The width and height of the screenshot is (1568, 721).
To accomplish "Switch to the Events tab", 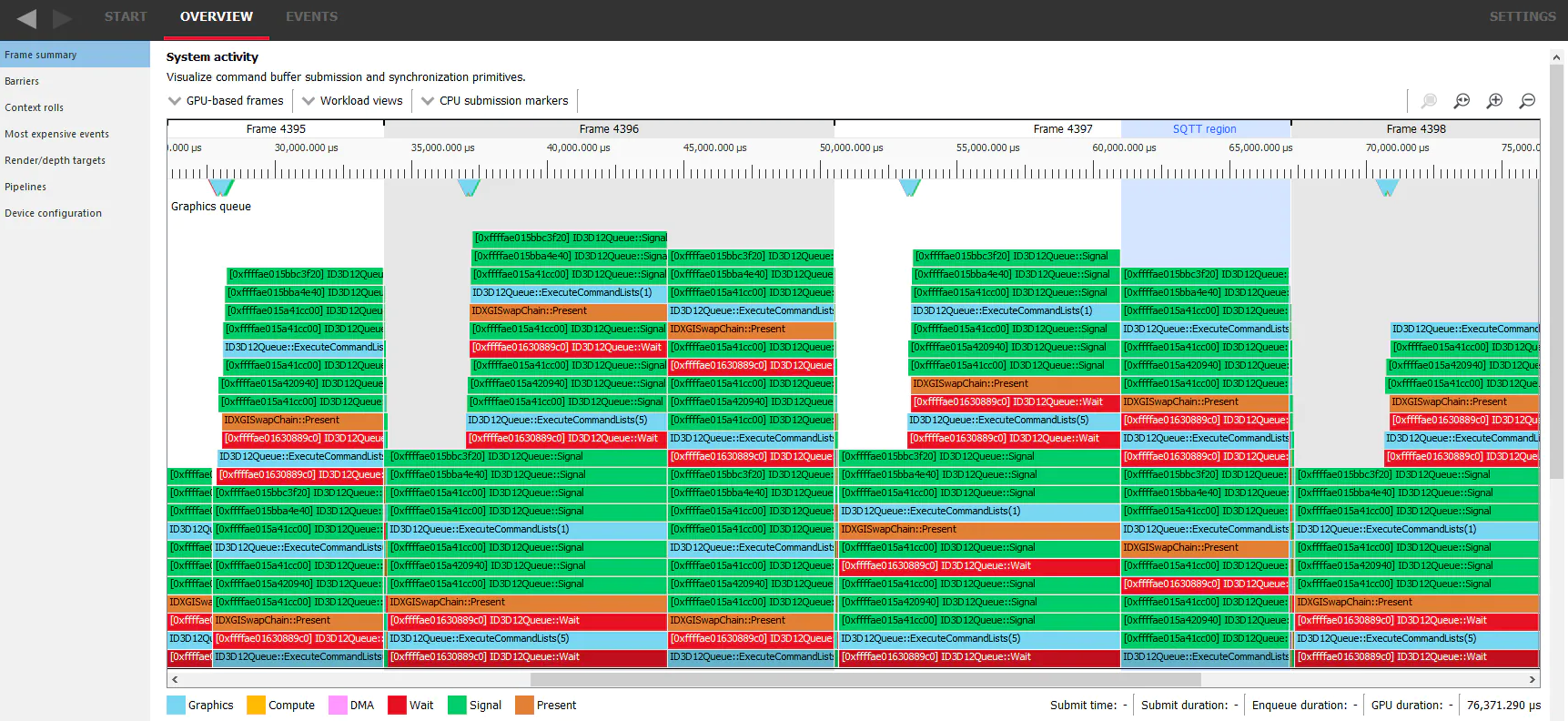I will tap(311, 16).
